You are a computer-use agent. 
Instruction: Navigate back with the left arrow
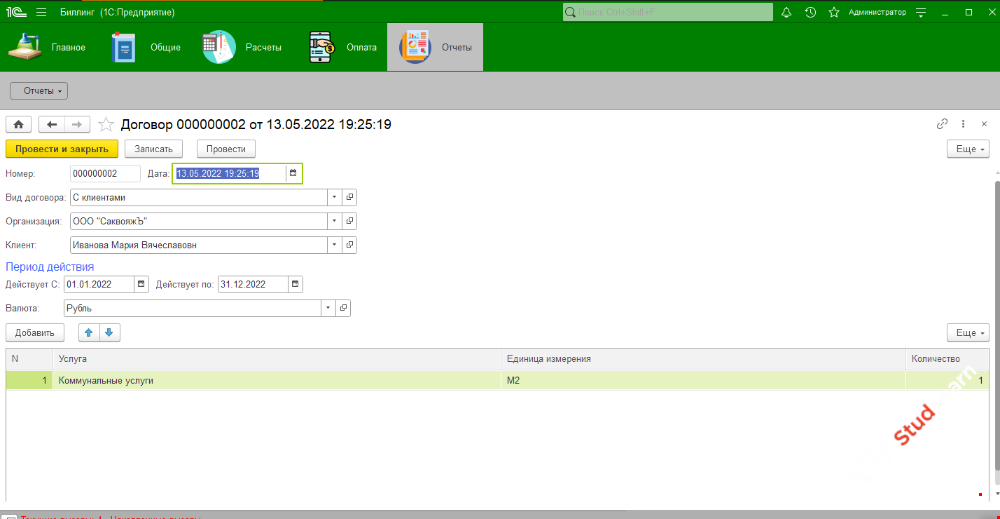51,125
